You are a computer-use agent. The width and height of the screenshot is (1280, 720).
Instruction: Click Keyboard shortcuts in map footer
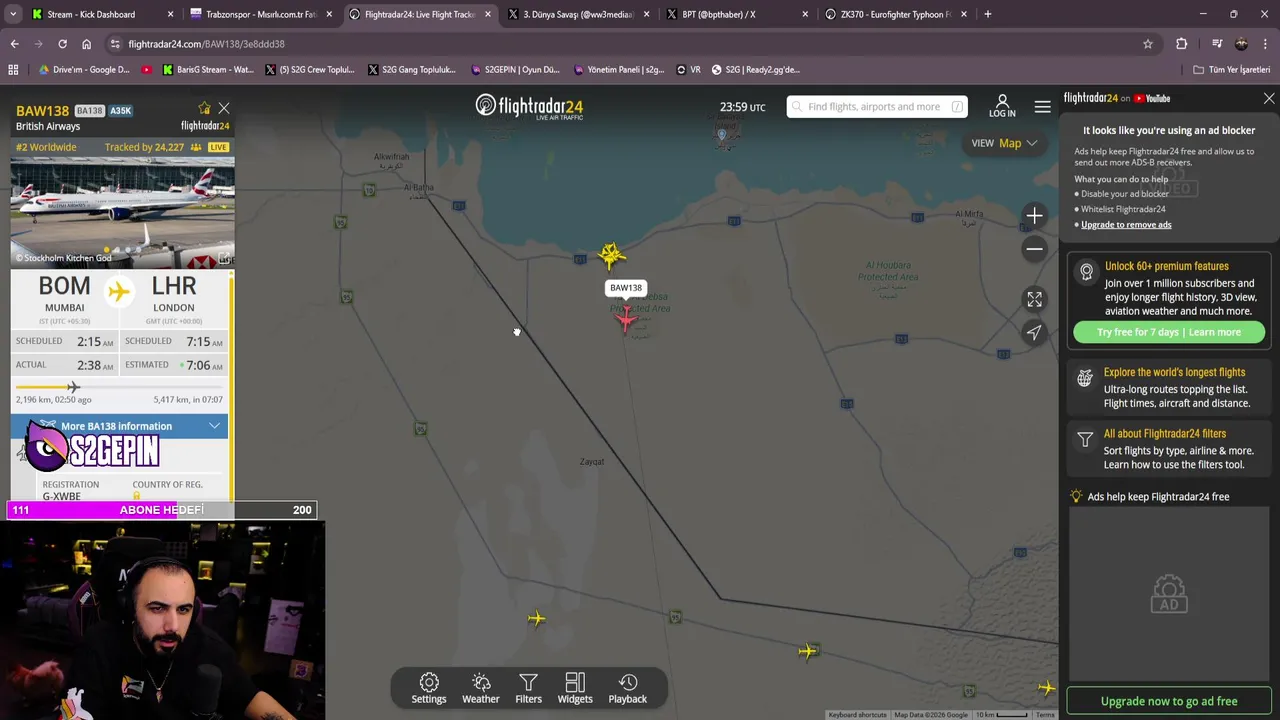tap(857, 715)
